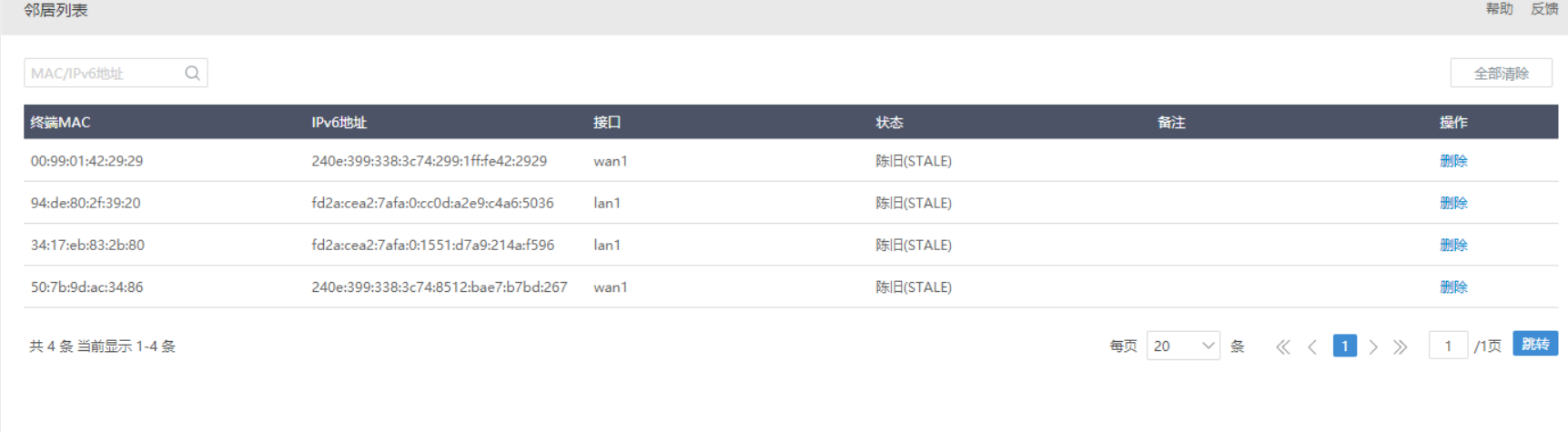Go to the previous page
Image resolution: width=1568 pixels, height=432 pixels.
[x=1312, y=347]
